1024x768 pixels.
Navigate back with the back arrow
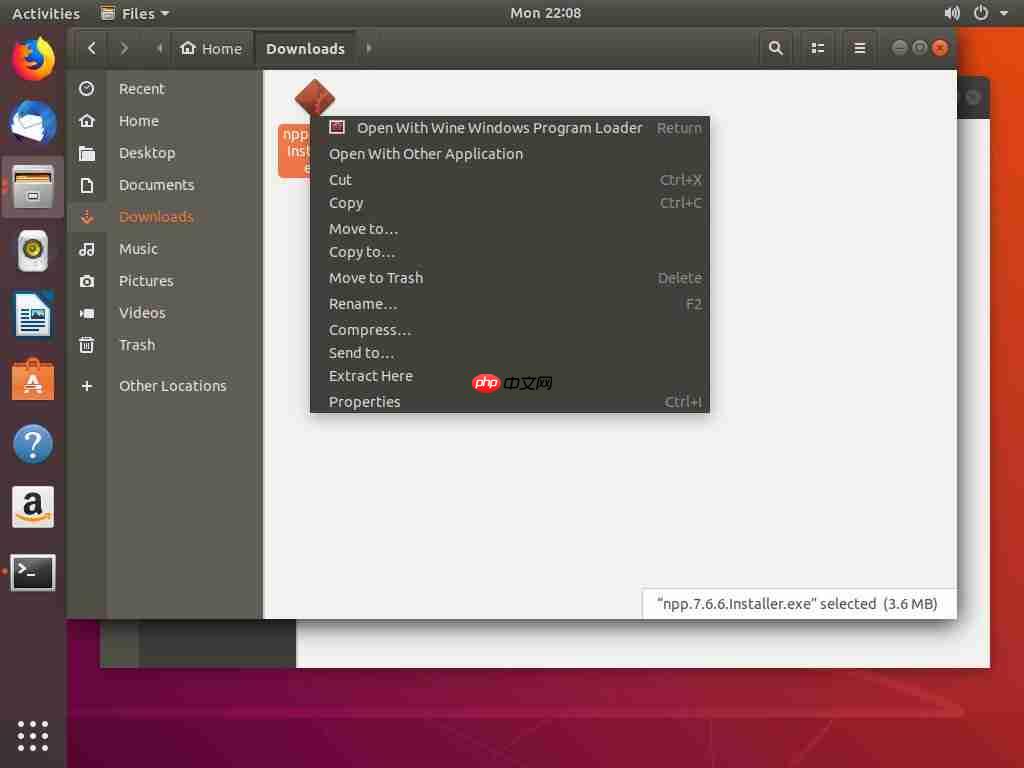click(x=90, y=47)
